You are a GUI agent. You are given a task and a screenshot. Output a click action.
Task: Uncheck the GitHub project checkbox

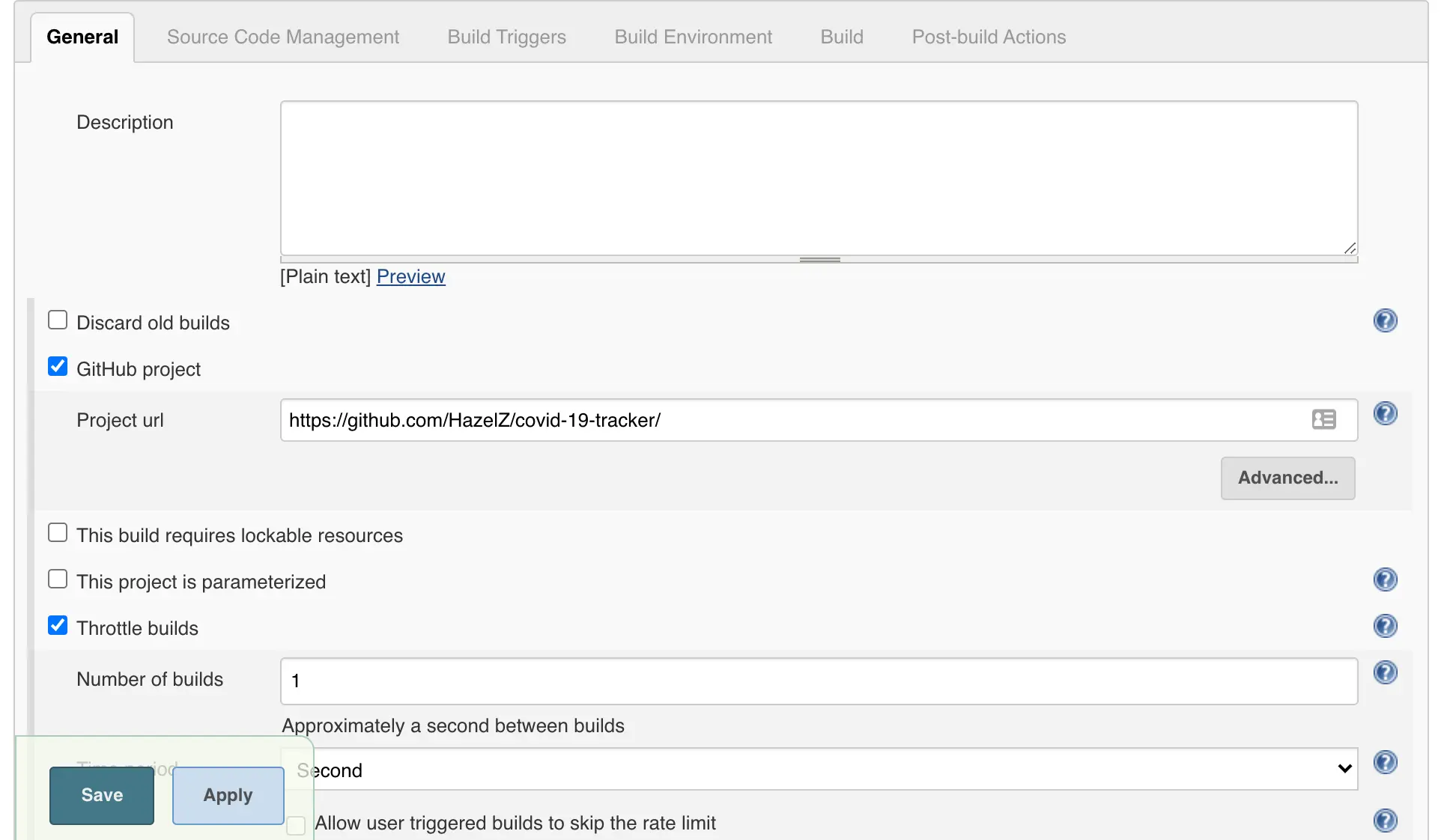(58, 367)
